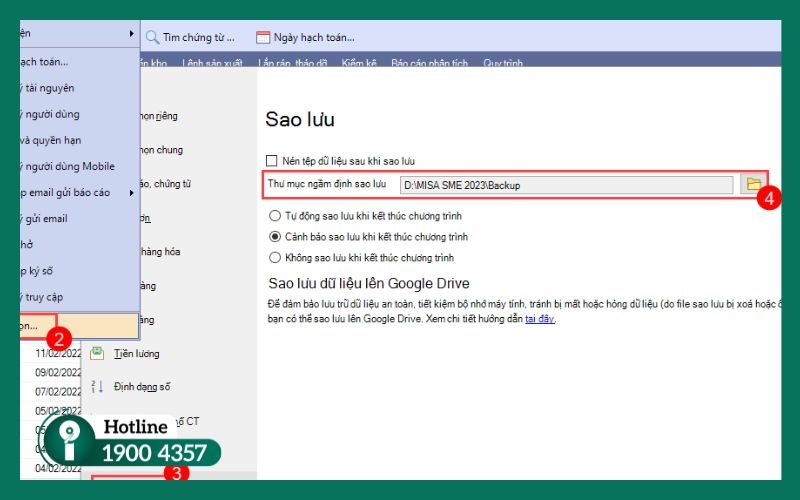Switch to the Lắp ráp, tháo dỡ tab
The height and width of the screenshot is (500, 800).
tap(292, 63)
